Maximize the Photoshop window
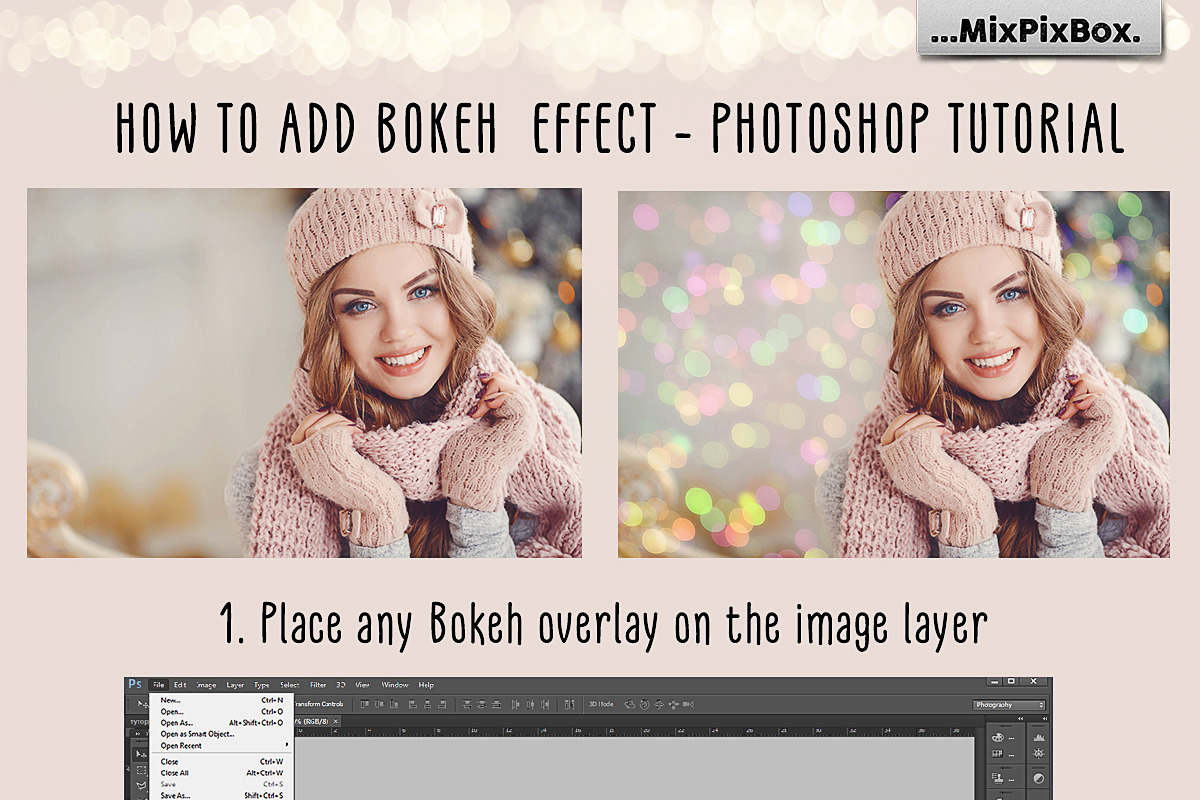Viewport: 1200px width, 800px height. pyautogui.click(x=1011, y=681)
